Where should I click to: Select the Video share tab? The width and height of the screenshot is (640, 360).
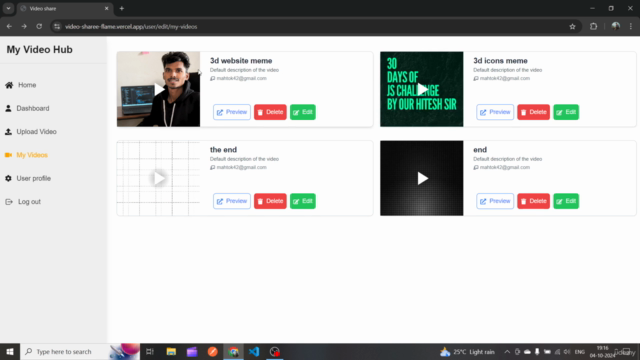click(x=64, y=8)
